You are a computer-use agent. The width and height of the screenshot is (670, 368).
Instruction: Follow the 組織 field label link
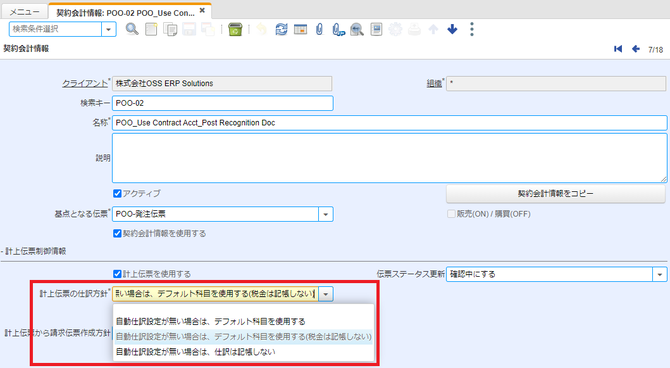click(434, 84)
